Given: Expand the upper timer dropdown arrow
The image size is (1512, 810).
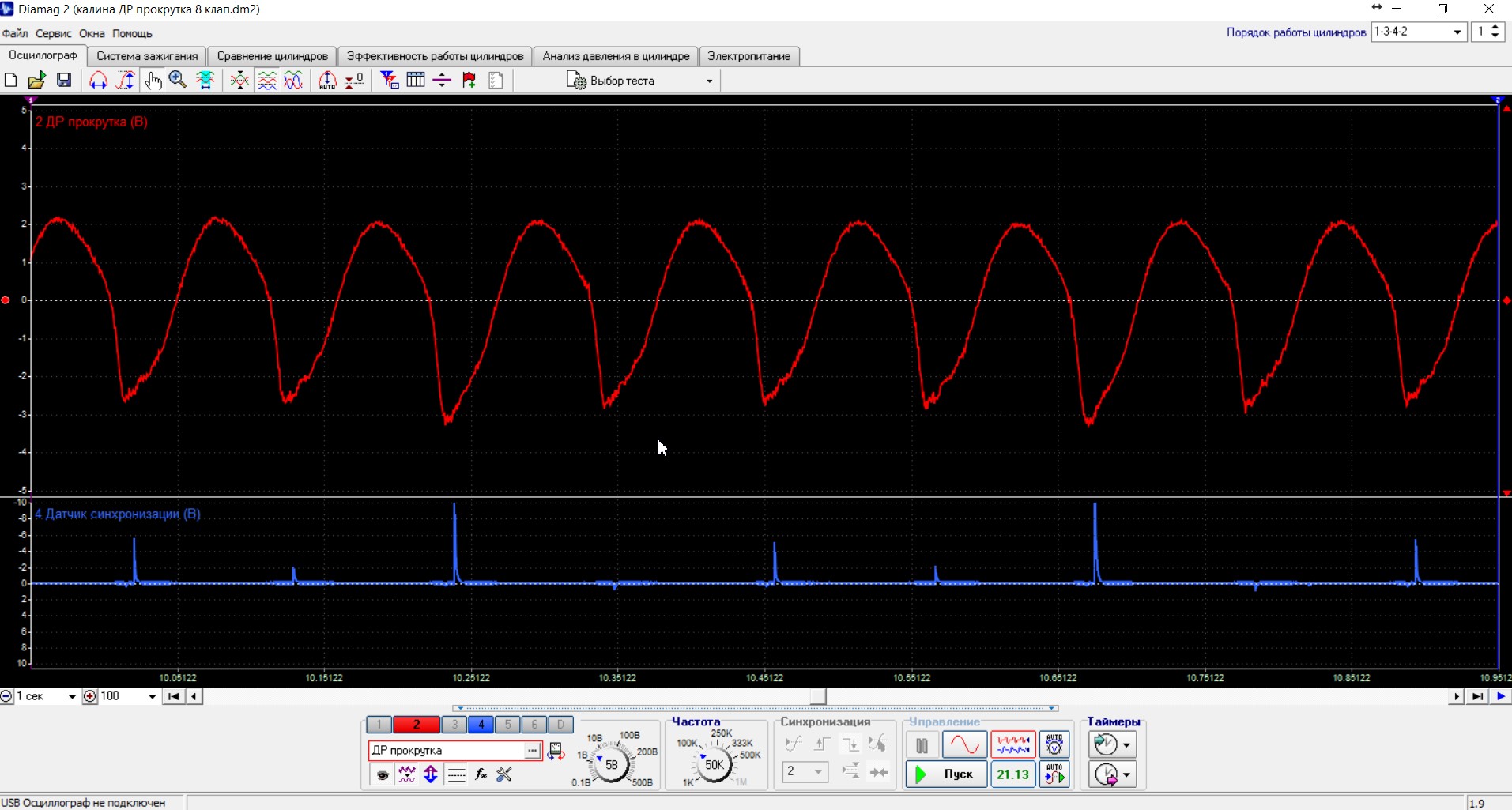Looking at the screenshot, I should pos(1126,744).
